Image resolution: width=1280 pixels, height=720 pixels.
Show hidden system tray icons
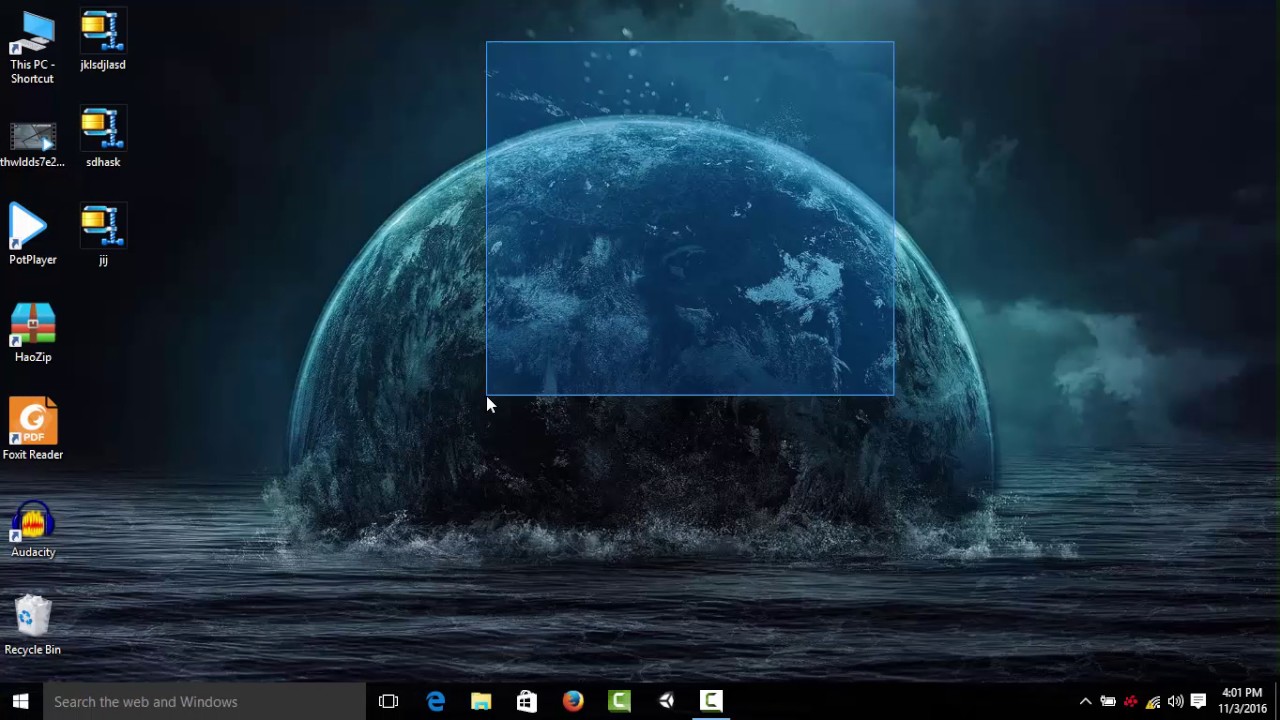click(x=1085, y=701)
